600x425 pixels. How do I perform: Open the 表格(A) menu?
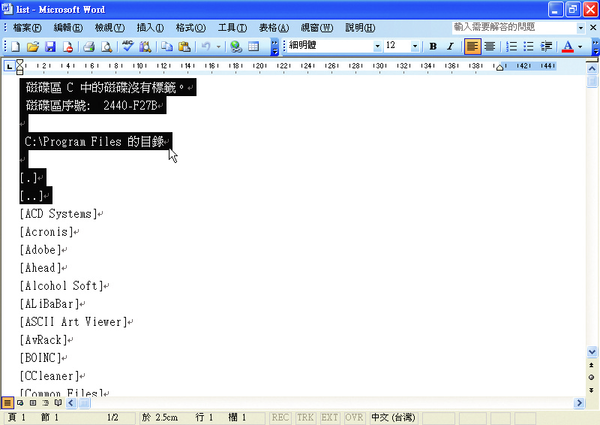[274, 28]
